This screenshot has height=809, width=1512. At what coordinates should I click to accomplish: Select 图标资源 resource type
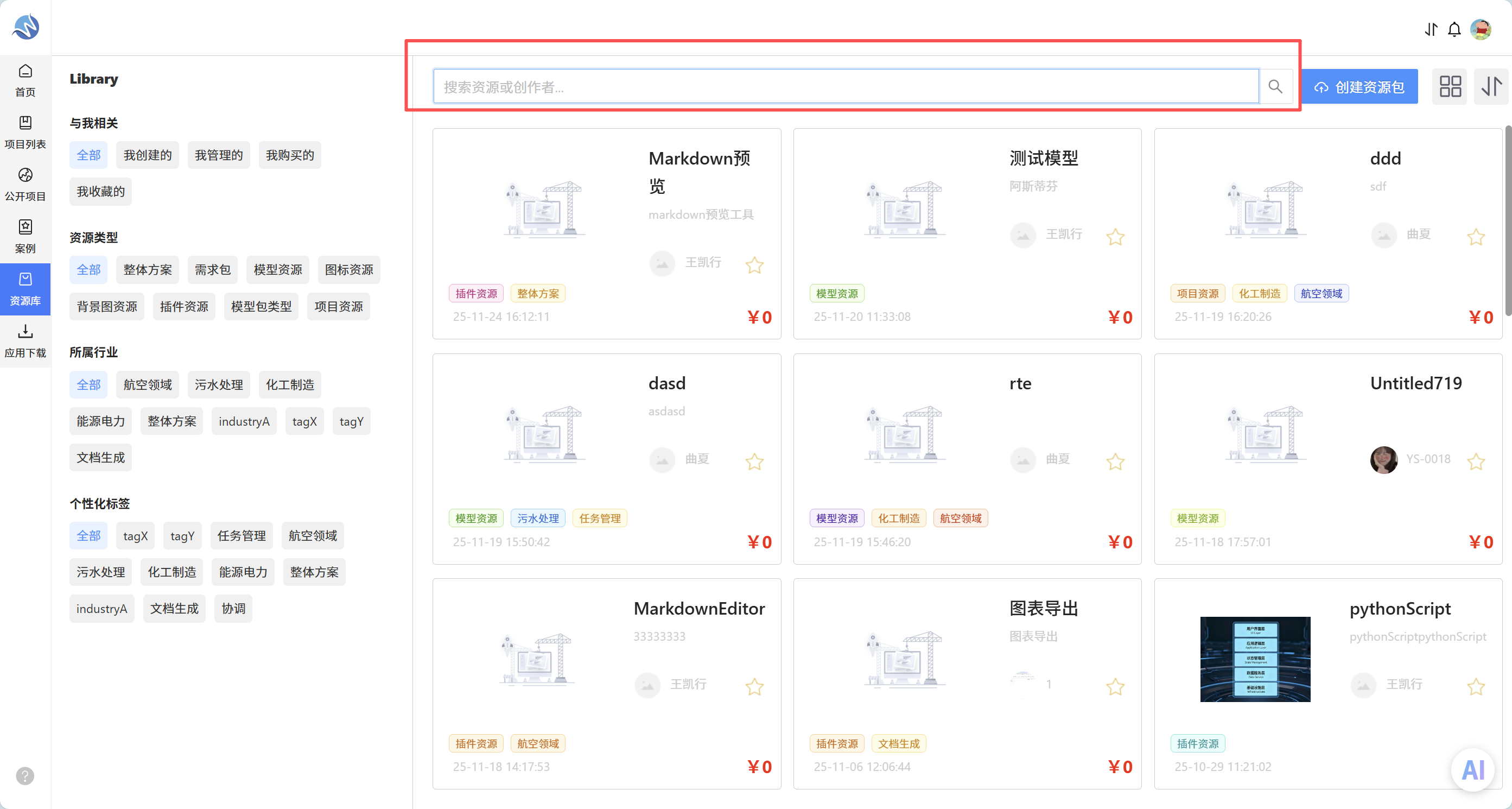(x=348, y=269)
